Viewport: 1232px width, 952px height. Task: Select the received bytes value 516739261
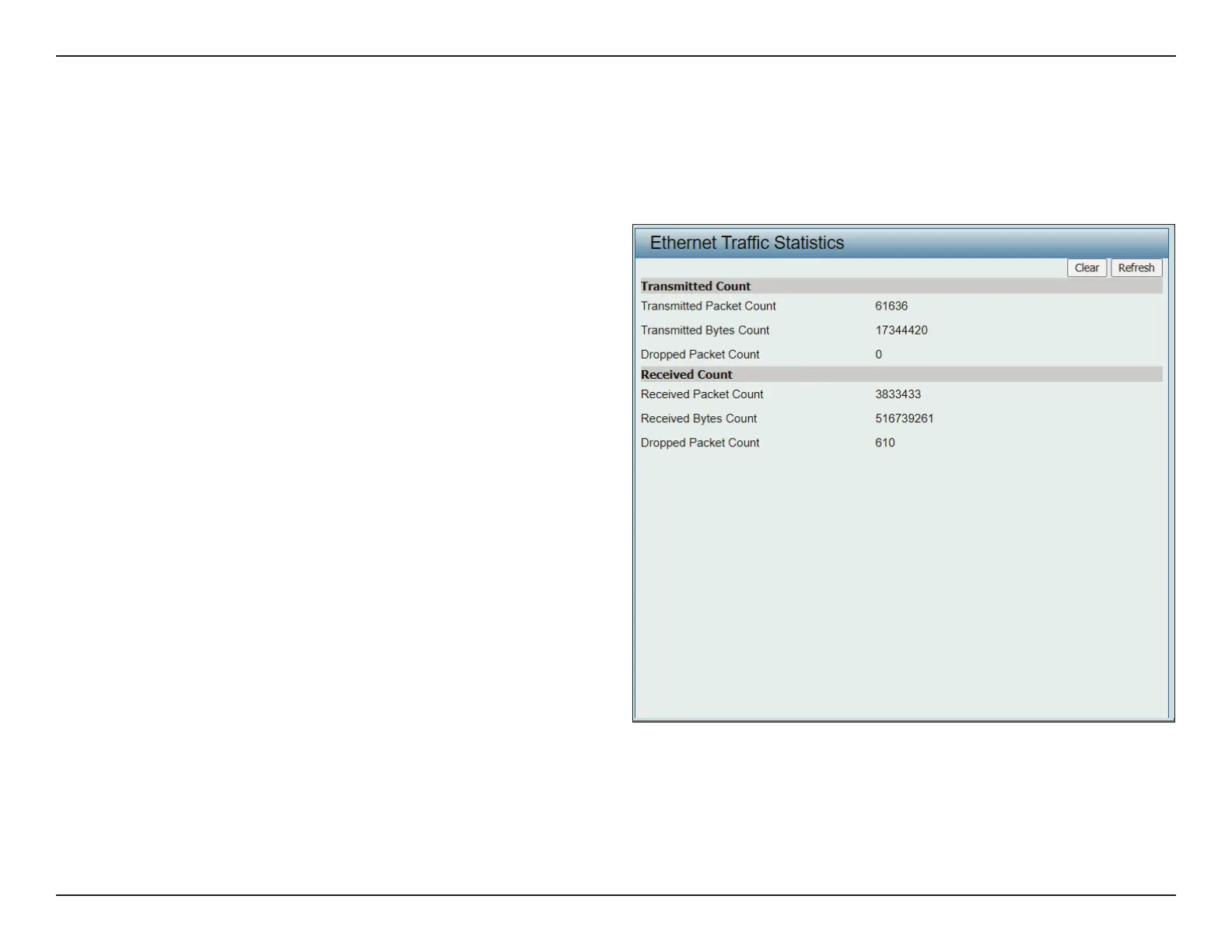coord(905,418)
